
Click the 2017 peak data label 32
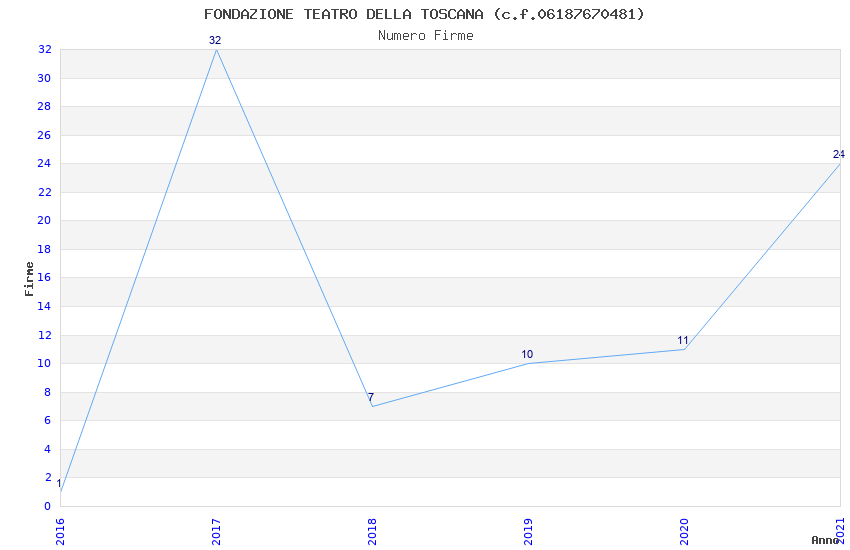(215, 40)
